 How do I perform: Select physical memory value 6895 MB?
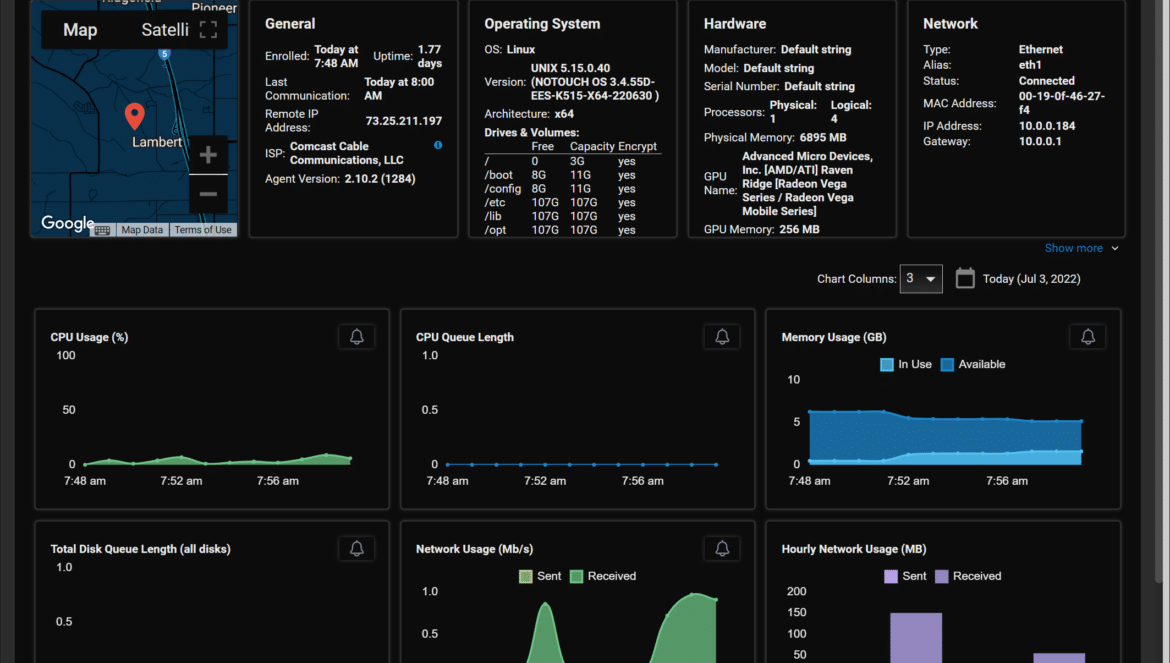823,138
